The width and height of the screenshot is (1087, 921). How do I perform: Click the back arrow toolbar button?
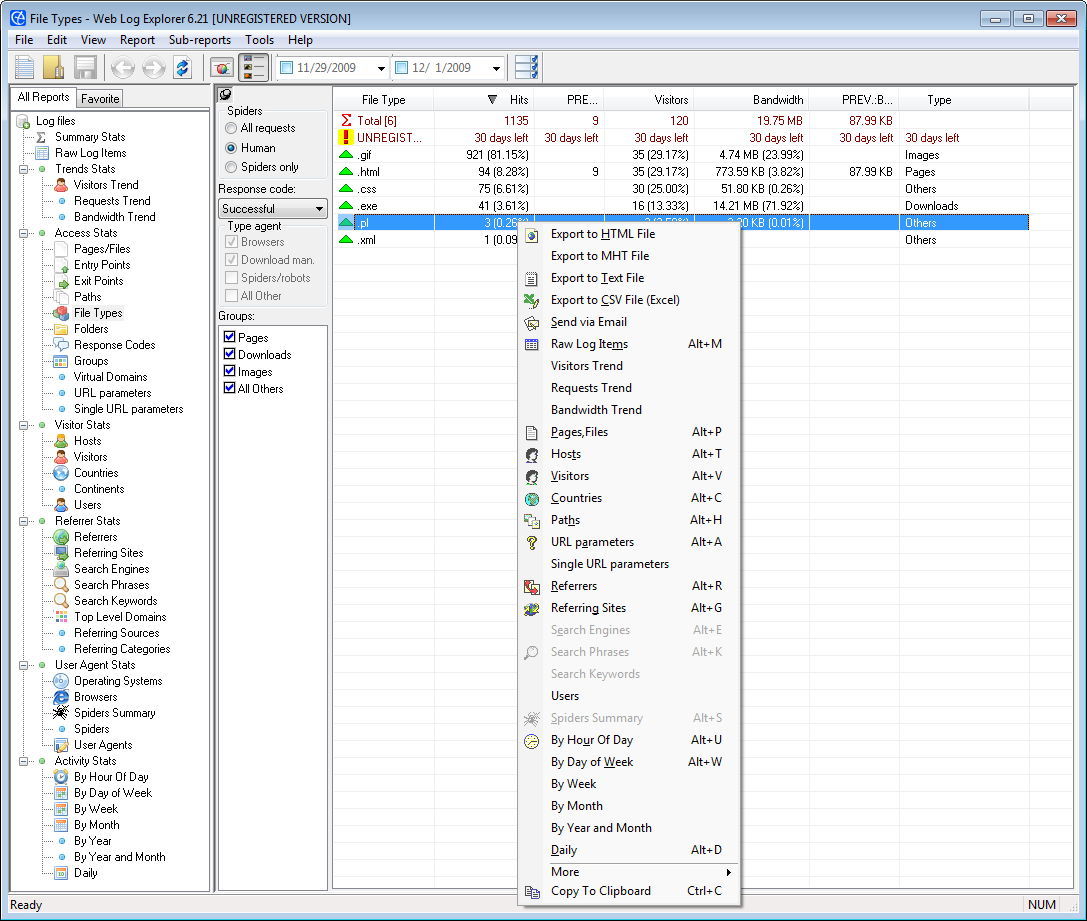123,68
